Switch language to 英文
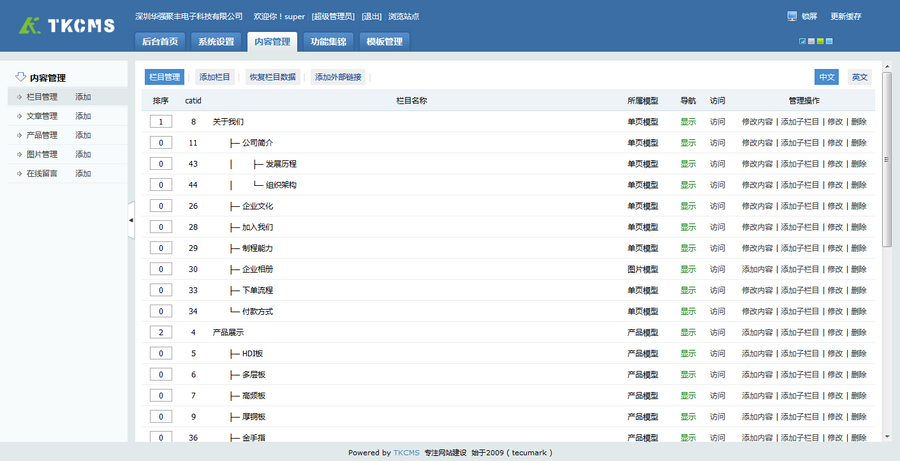The height and width of the screenshot is (461, 900). pyautogui.click(x=860, y=77)
